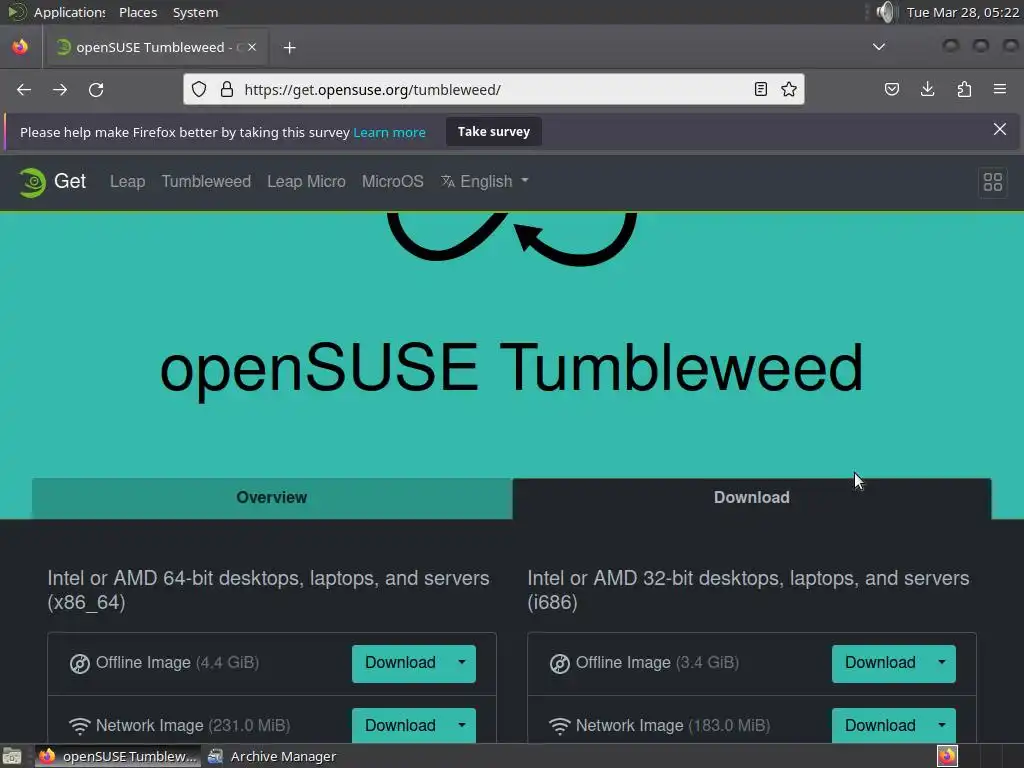Open MicroOS navigation link
This screenshot has width=1024, height=768.
tap(392, 182)
